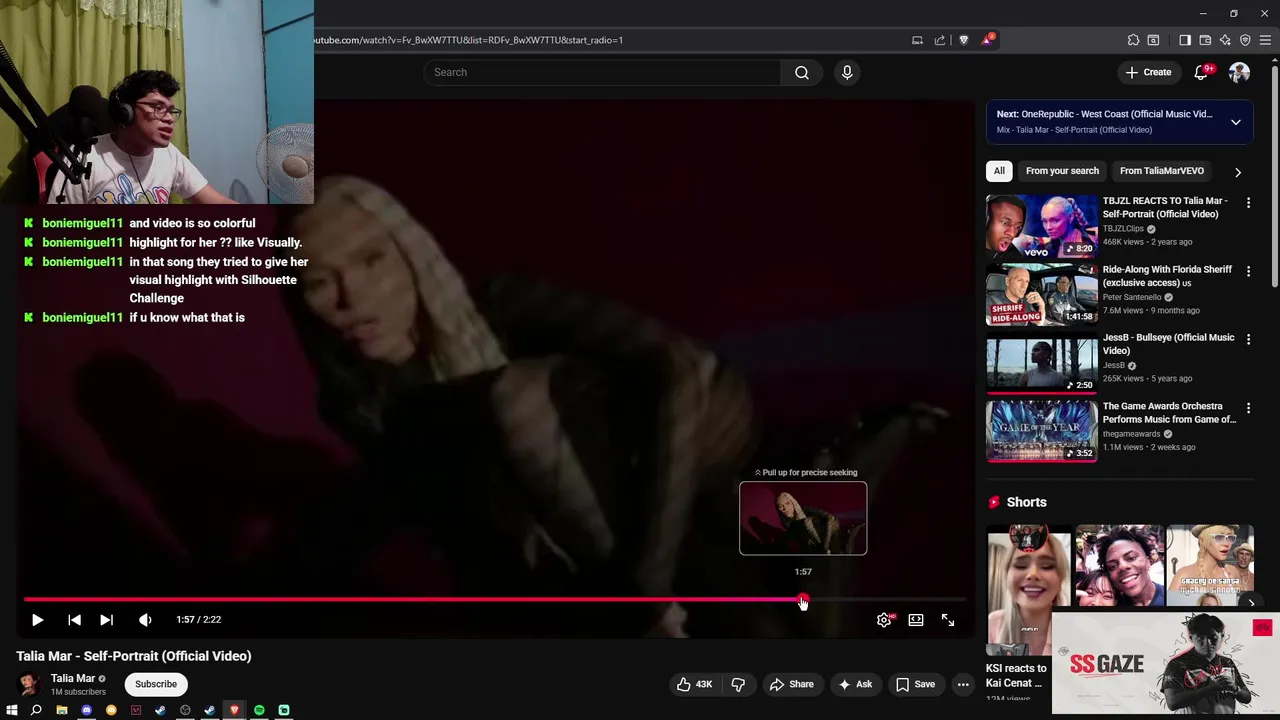Click the browser address bar URL
This screenshot has width=1280, height=720.
click(x=468, y=40)
